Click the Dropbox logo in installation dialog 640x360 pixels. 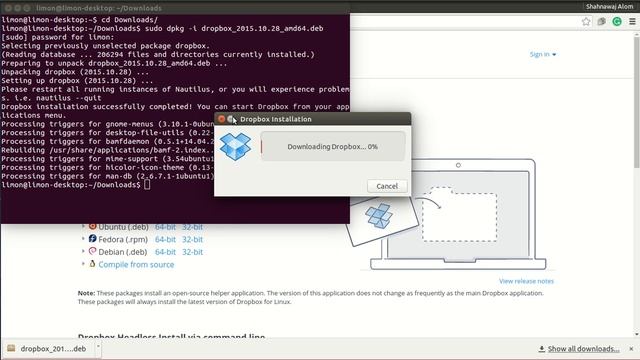[x=236, y=146]
